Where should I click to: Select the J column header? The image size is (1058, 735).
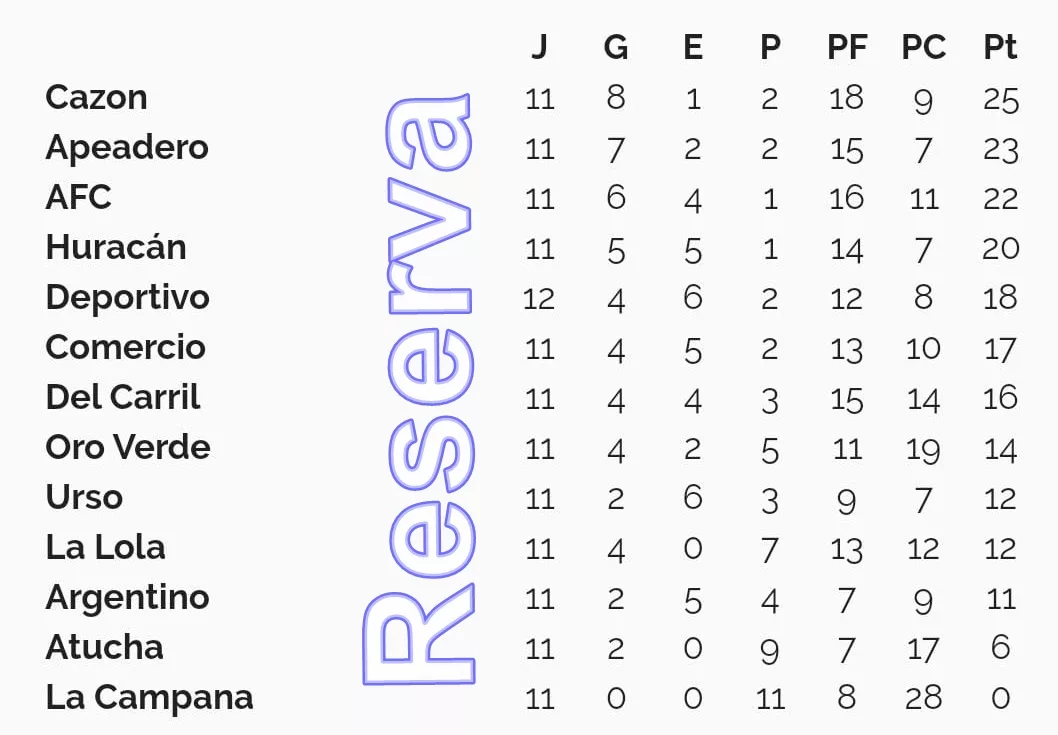pos(539,47)
